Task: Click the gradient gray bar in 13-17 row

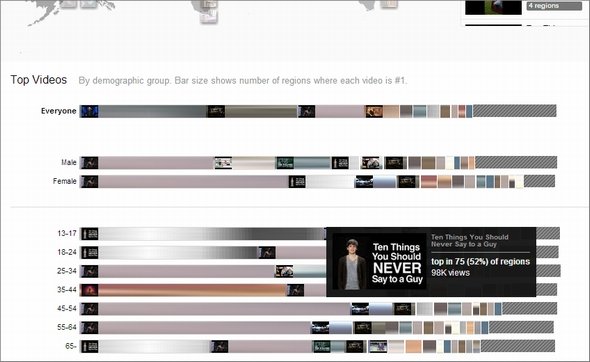Action: click(212, 234)
